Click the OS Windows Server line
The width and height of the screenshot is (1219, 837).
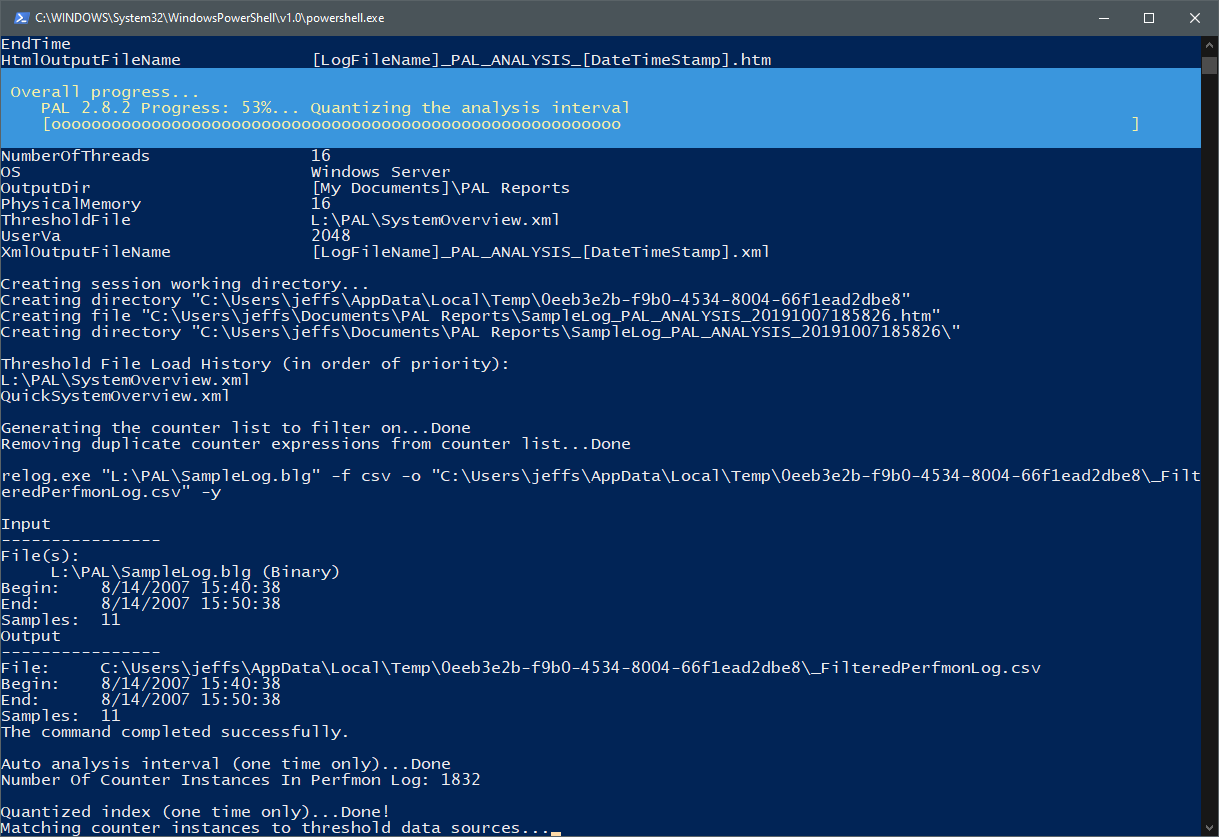226,172
